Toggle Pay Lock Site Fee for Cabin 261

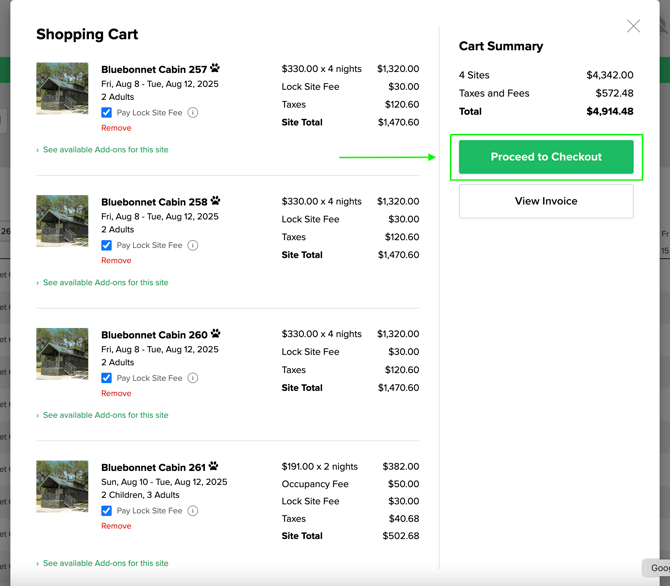pos(107,511)
